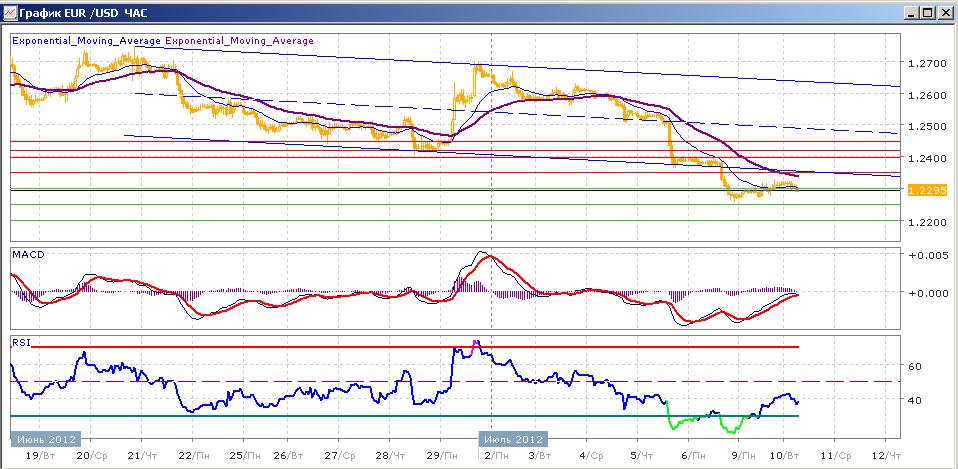Click the 3/Вт date label
Image resolution: width=958 pixels, height=469 pixels.
pyautogui.click(x=540, y=456)
